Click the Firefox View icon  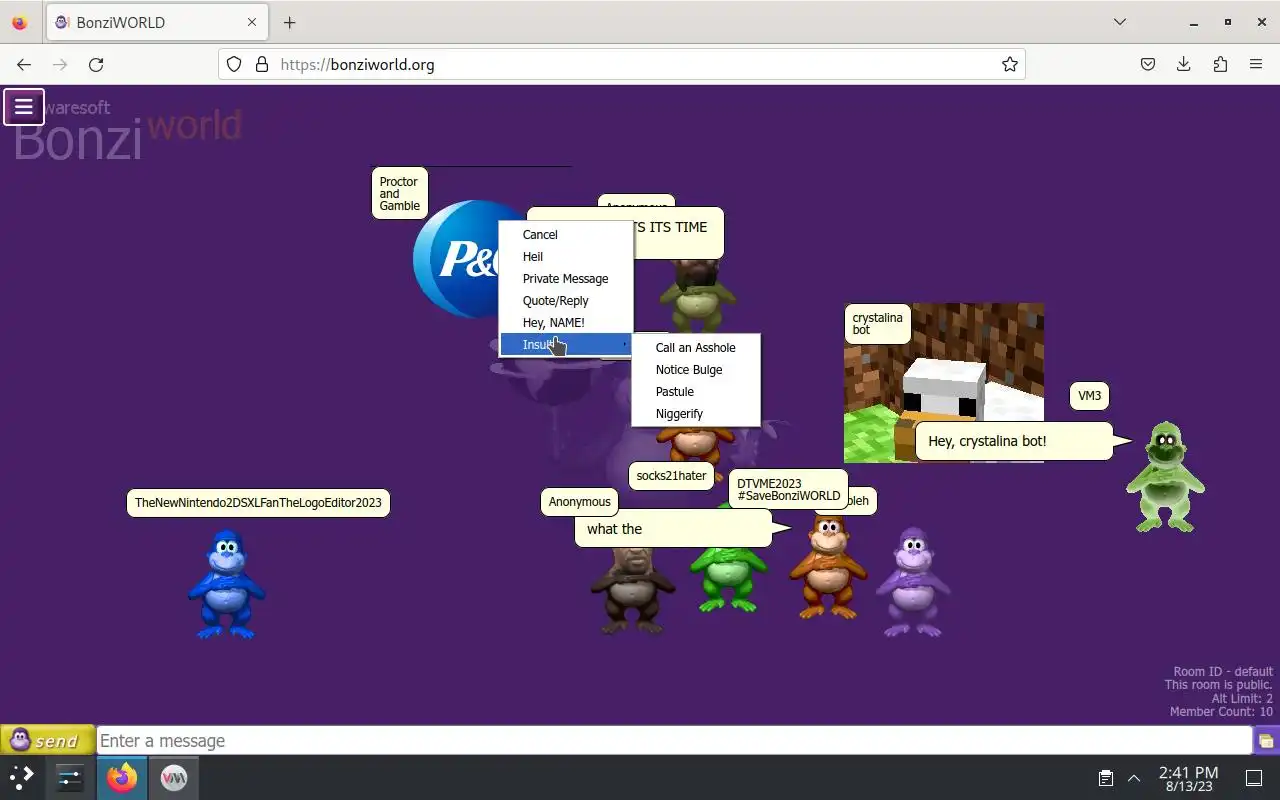19,22
